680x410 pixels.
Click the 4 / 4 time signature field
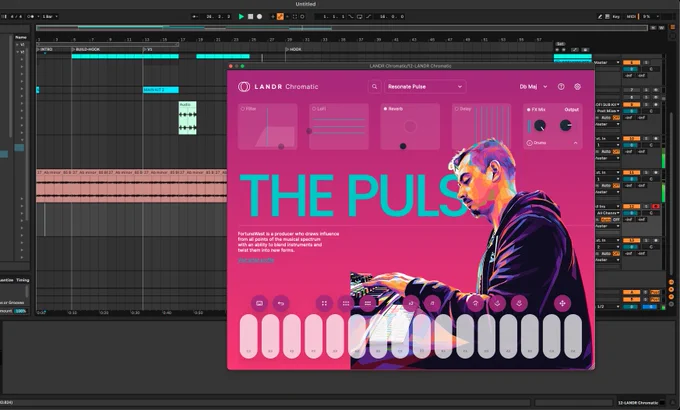pos(16,16)
